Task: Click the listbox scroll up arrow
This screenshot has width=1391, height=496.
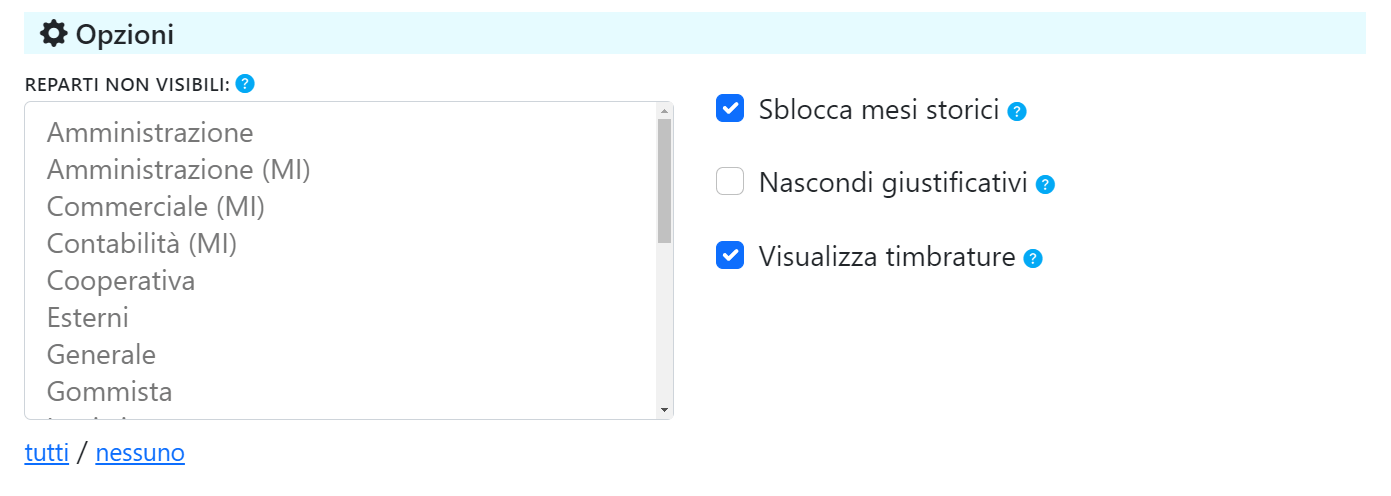Action: [664, 110]
